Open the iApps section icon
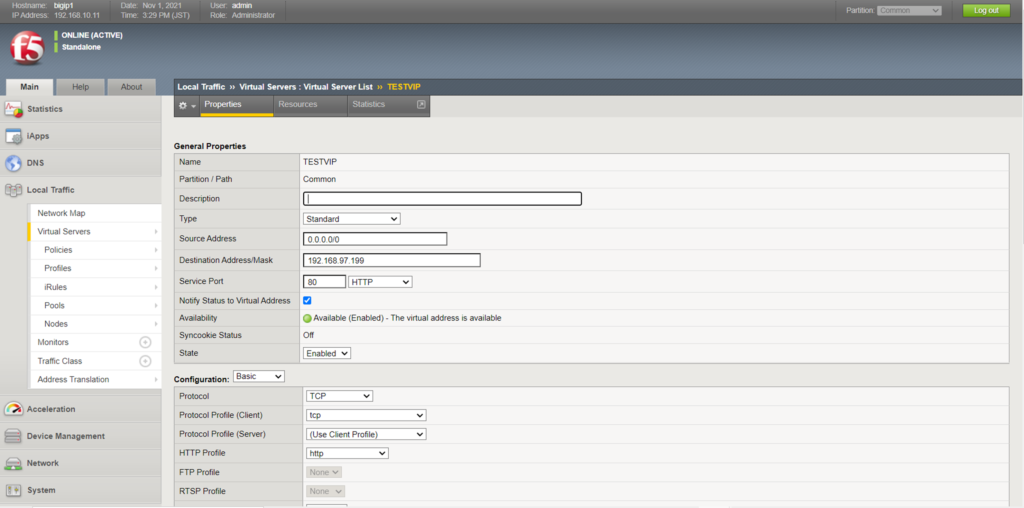1024x508 pixels. (14, 136)
